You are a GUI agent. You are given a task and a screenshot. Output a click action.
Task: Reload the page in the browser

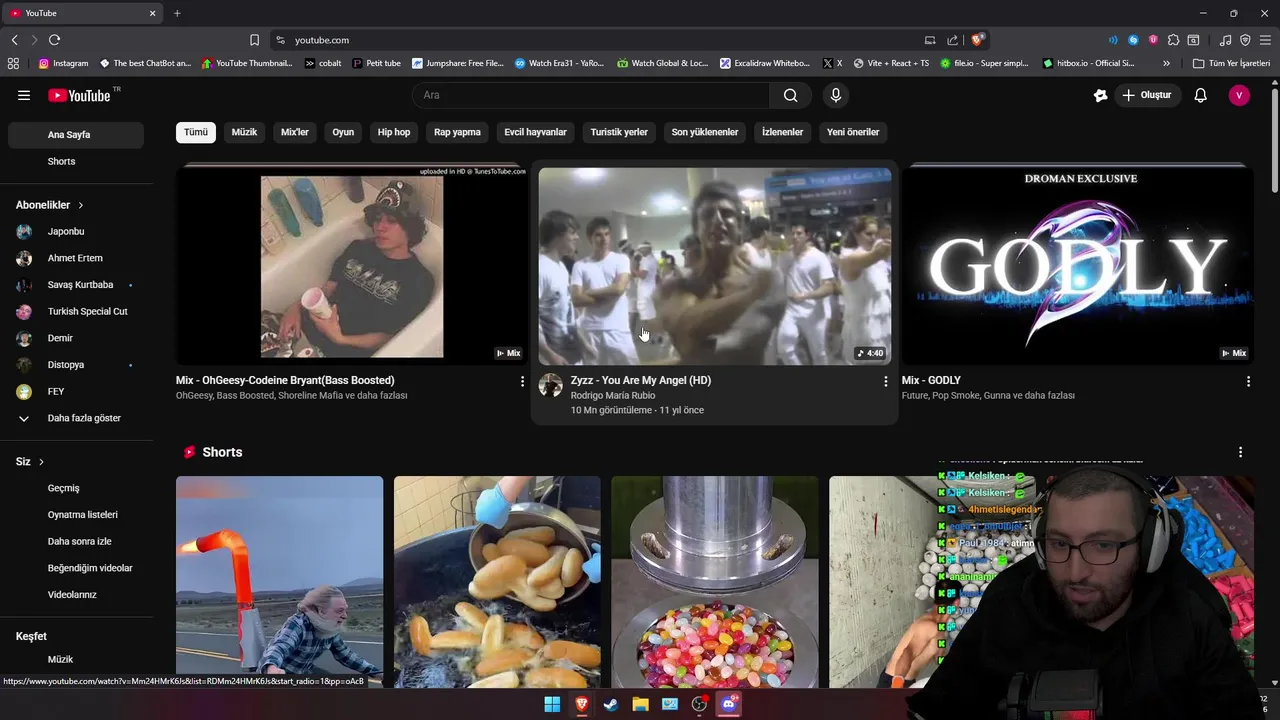click(54, 40)
